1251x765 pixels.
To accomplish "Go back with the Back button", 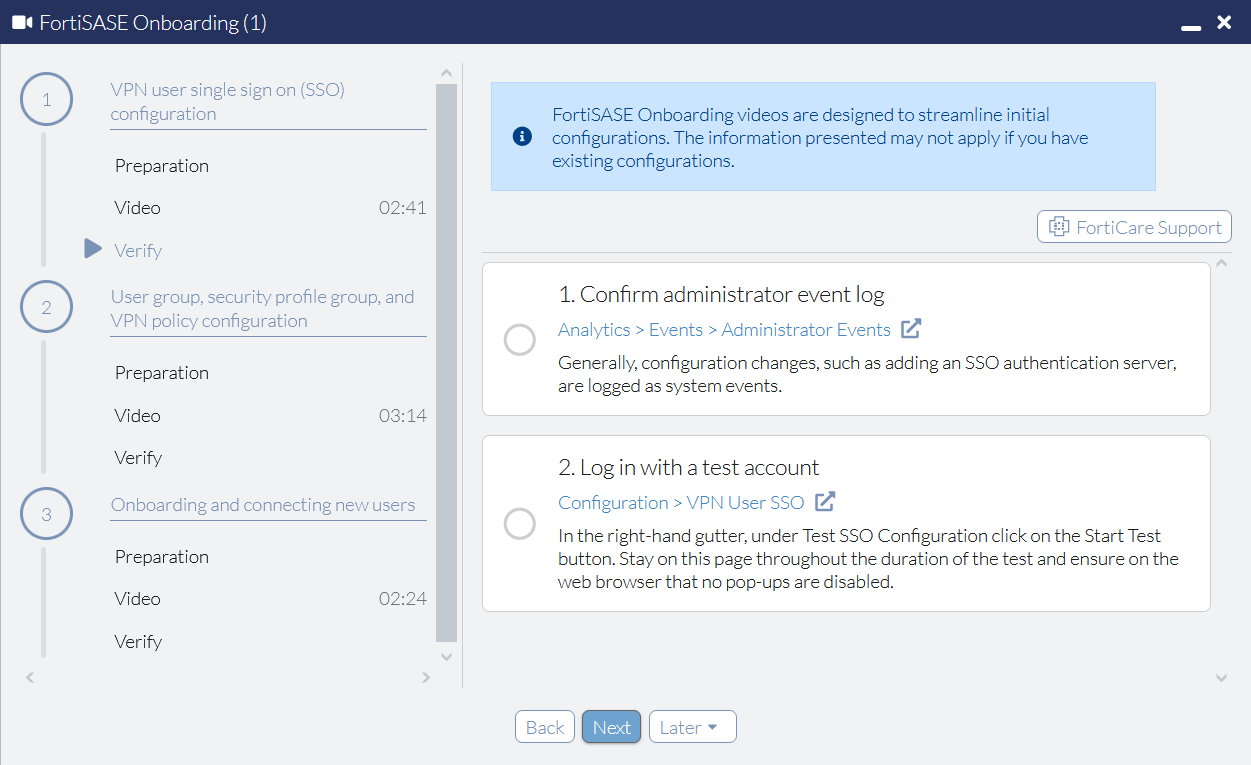I will [545, 727].
